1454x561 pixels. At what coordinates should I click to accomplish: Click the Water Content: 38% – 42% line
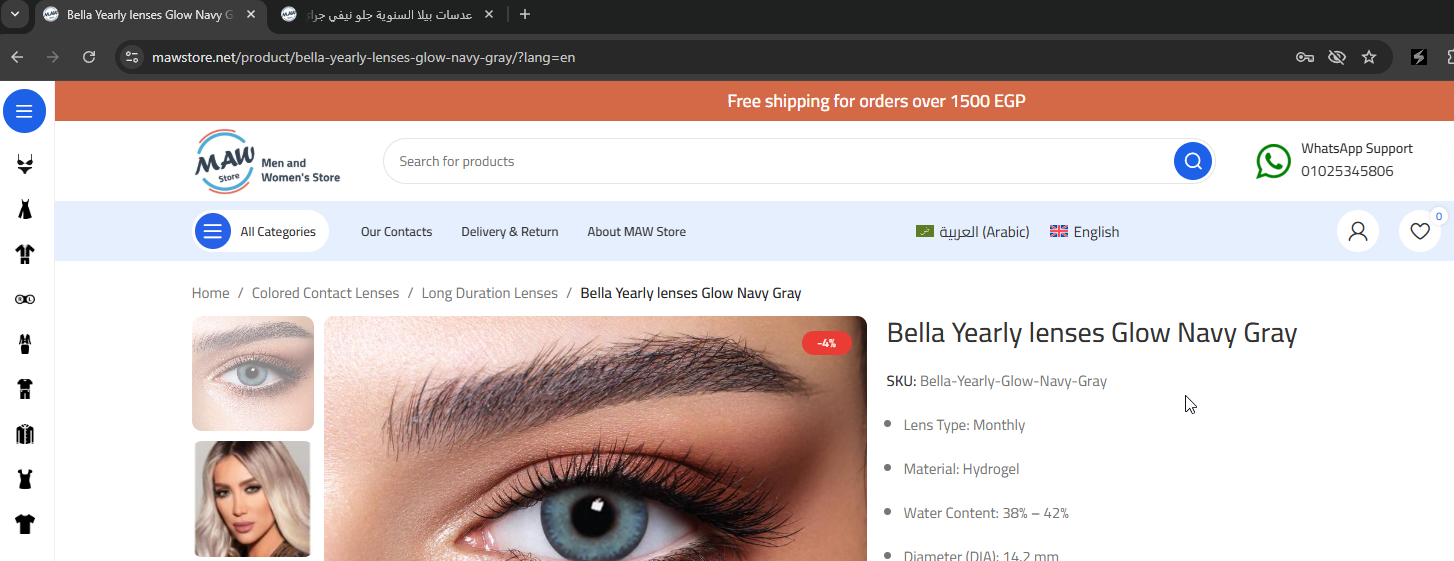pos(986,513)
